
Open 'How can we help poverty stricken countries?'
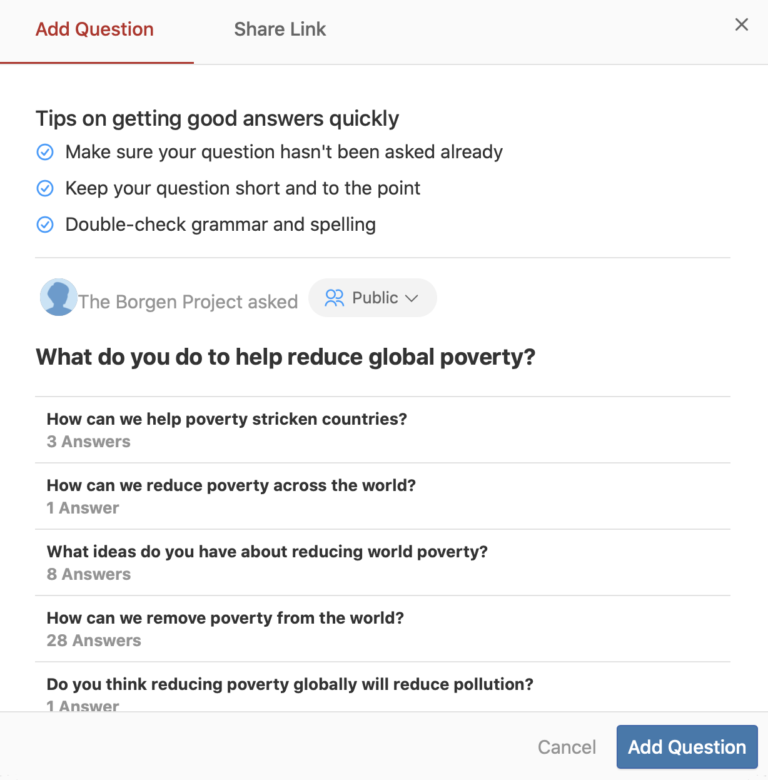[383, 430]
